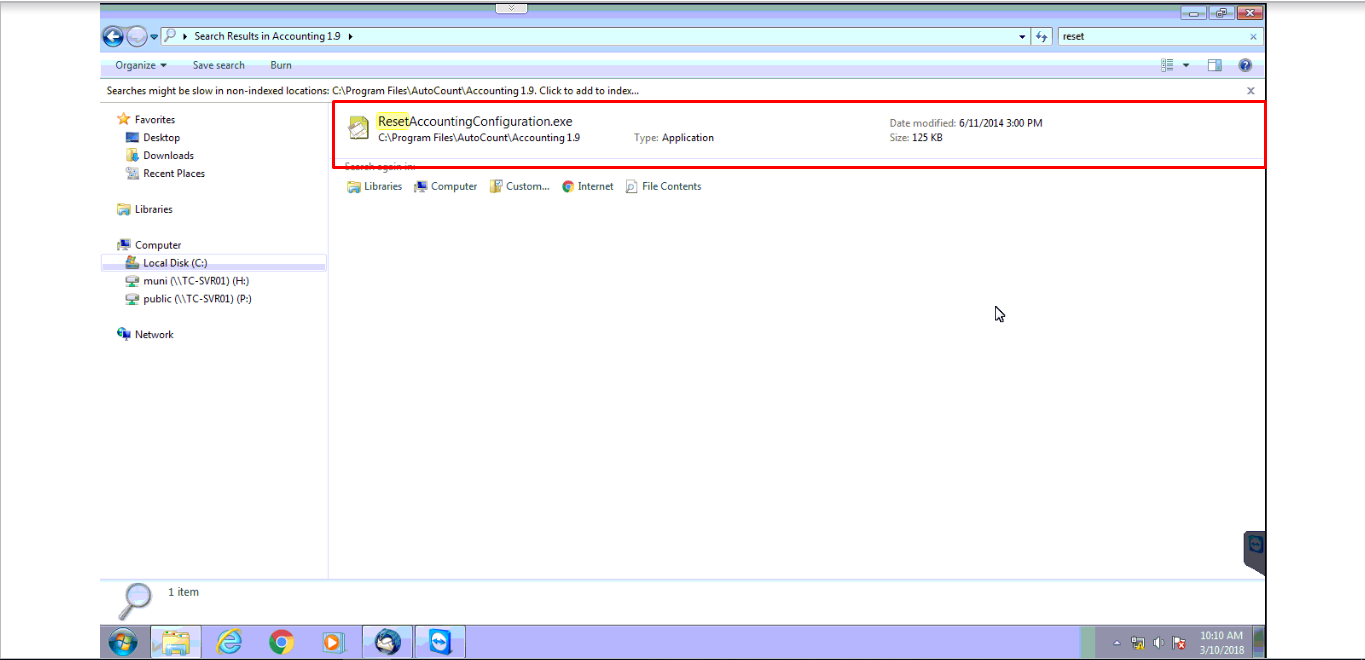
Task: Search again in Computer
Action: (446, 187)
